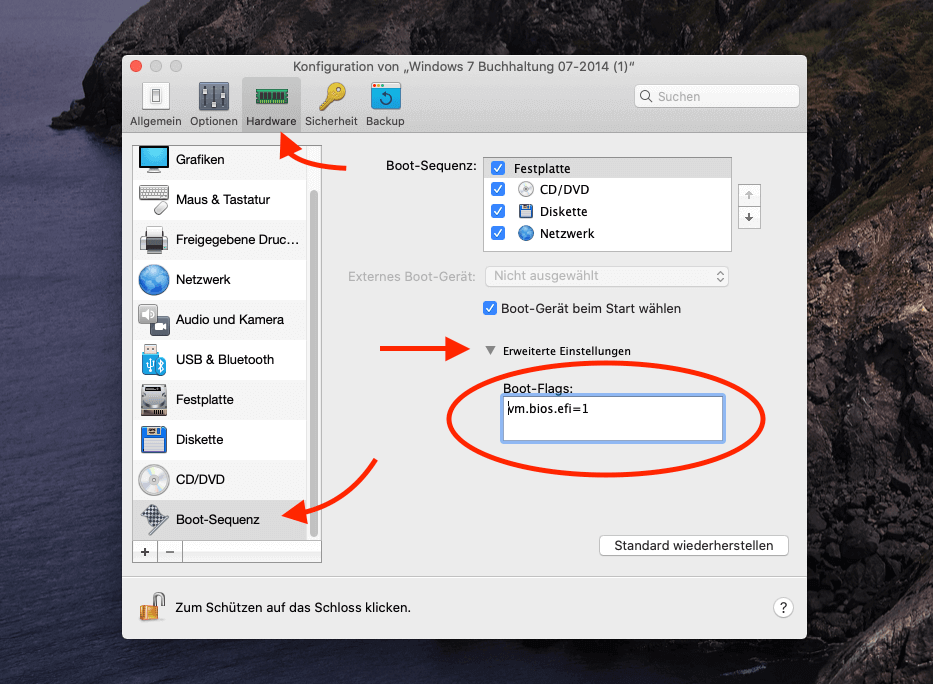
Task: Switch to the Sicherheit key icon
Action: point(331,98)
